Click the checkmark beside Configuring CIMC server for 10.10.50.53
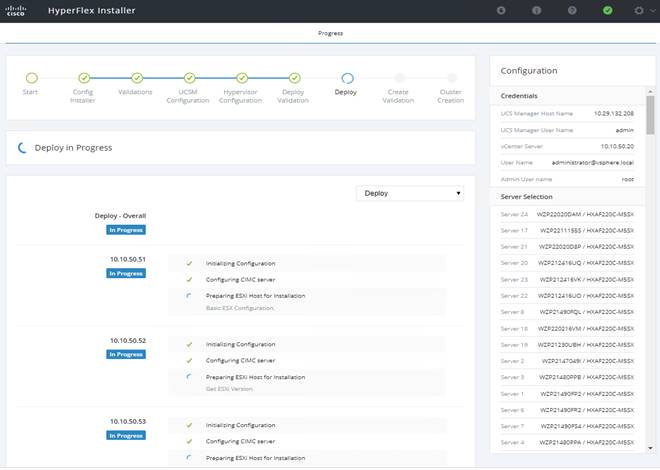660x470 pixels. (x=189, y=441)
